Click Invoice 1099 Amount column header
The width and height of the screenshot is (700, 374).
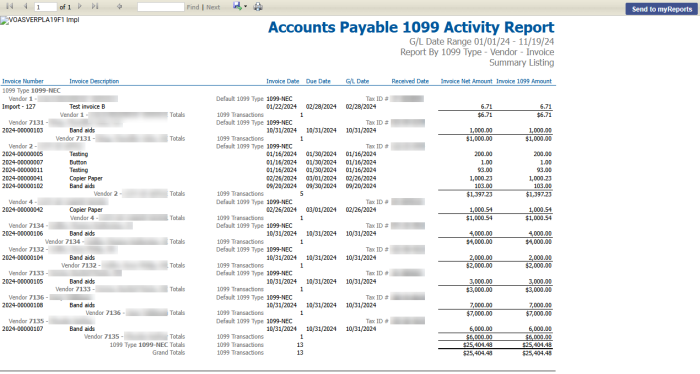pyautogui.click(x=524, y=81)
